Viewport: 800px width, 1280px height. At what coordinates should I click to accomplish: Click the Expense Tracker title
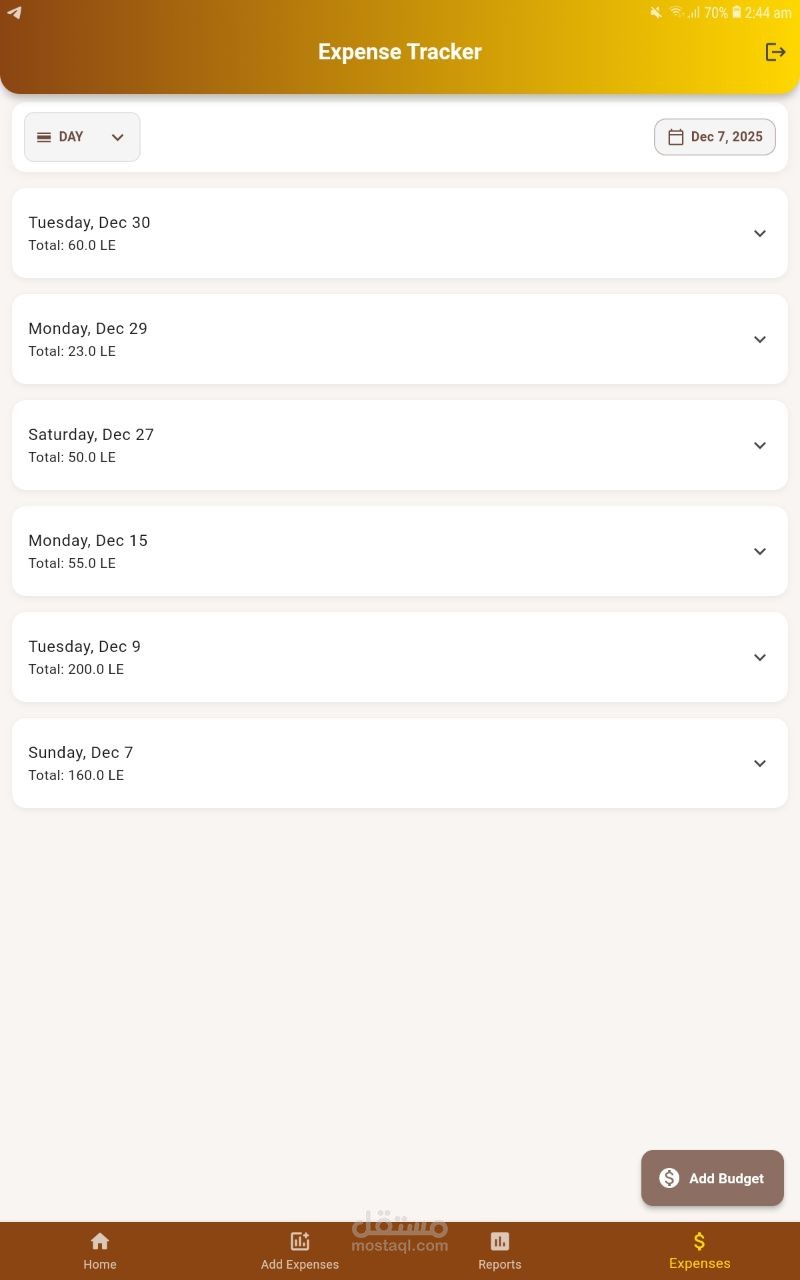[400, 52]
